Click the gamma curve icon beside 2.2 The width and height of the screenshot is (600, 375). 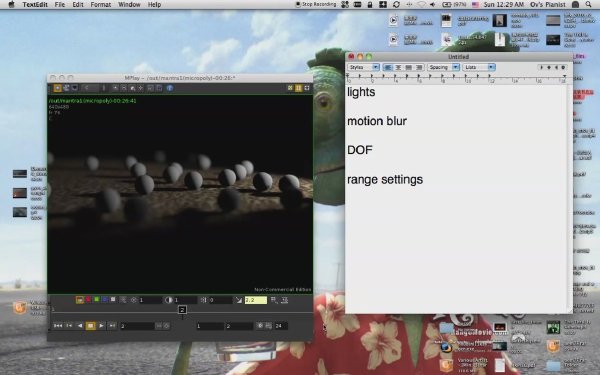[239, 300]
